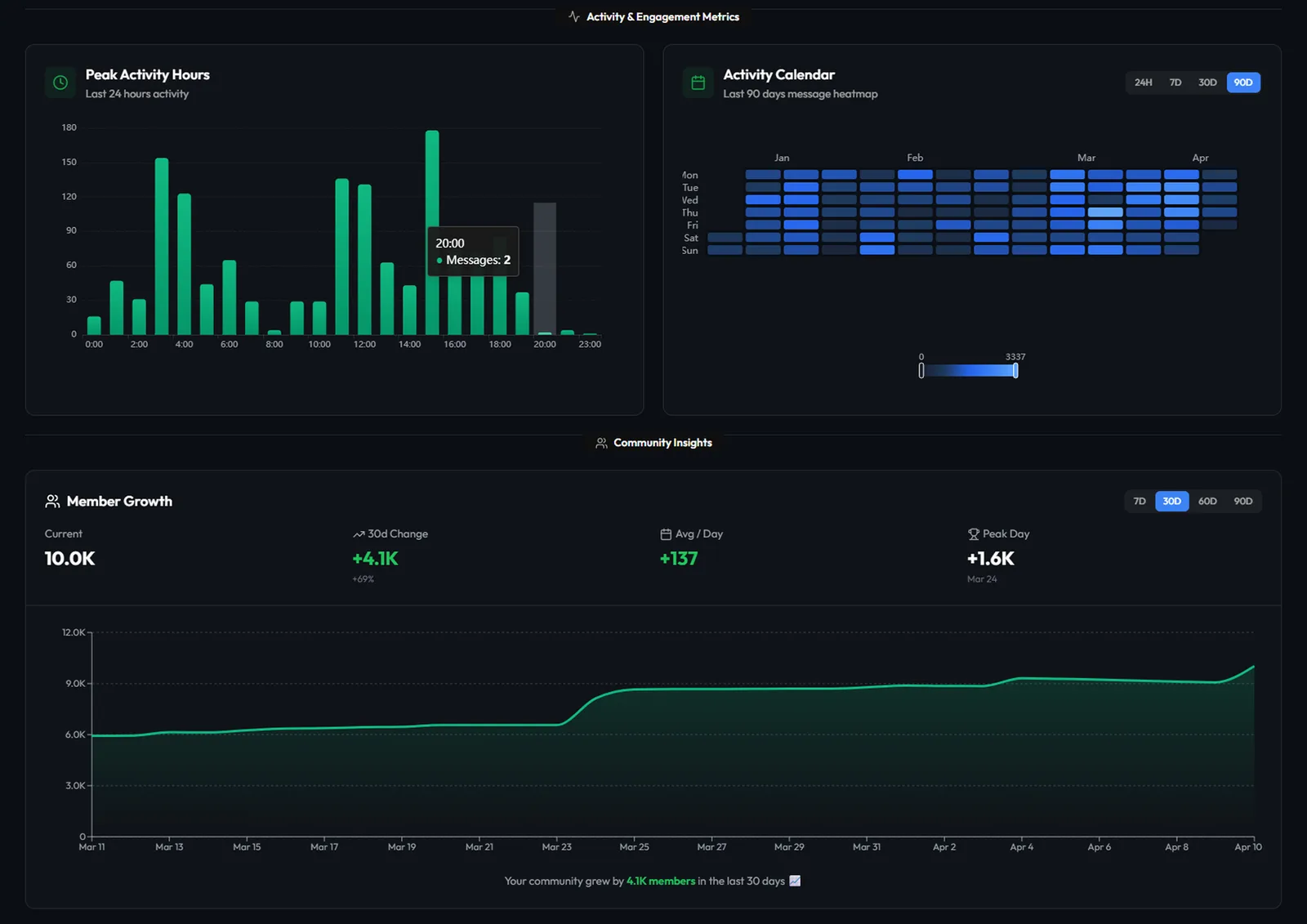Click the calendar icon beside Avg / Day

coord(665,533)
